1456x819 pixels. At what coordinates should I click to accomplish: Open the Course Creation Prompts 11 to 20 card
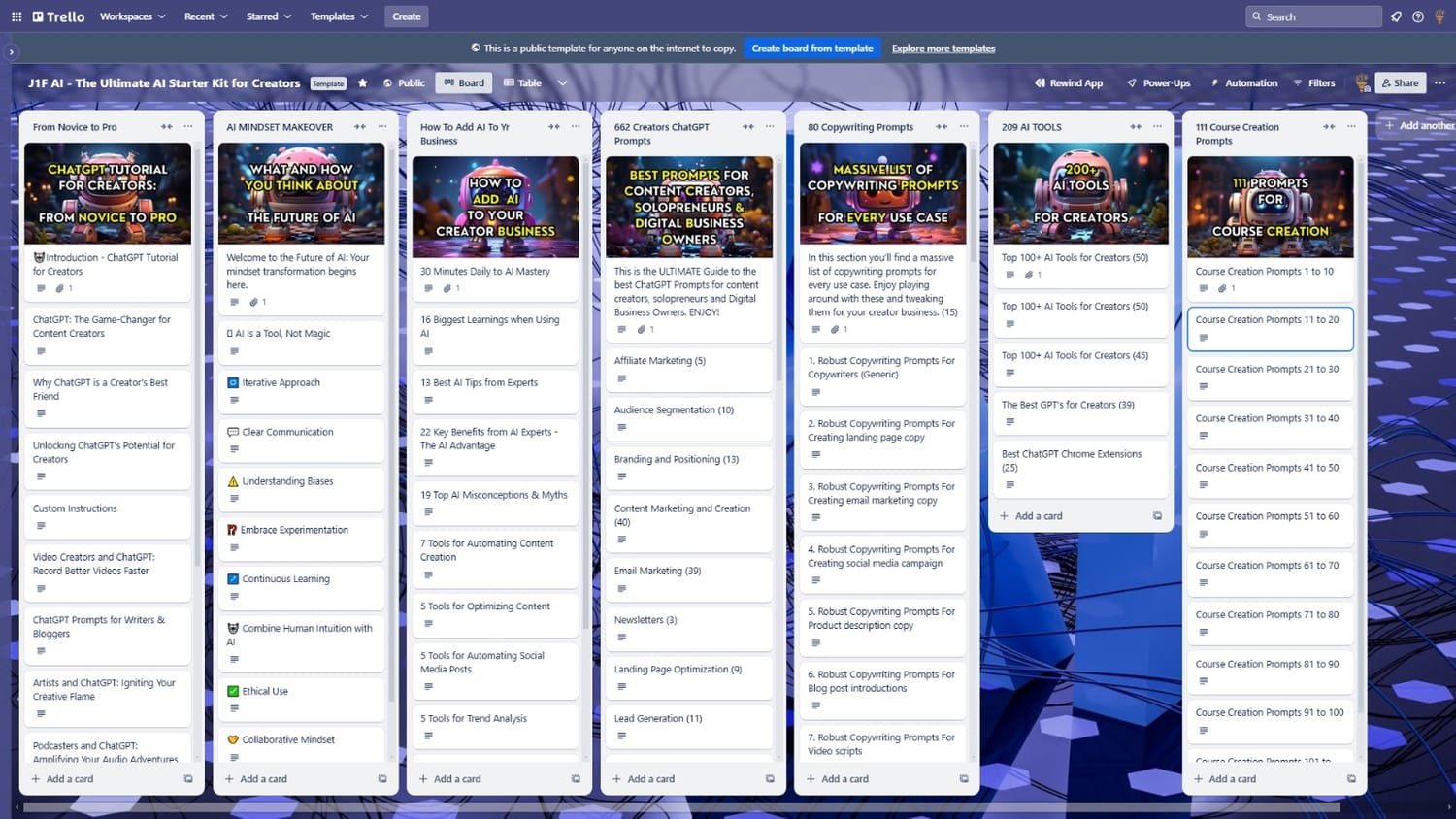[x=1271, y=329]
